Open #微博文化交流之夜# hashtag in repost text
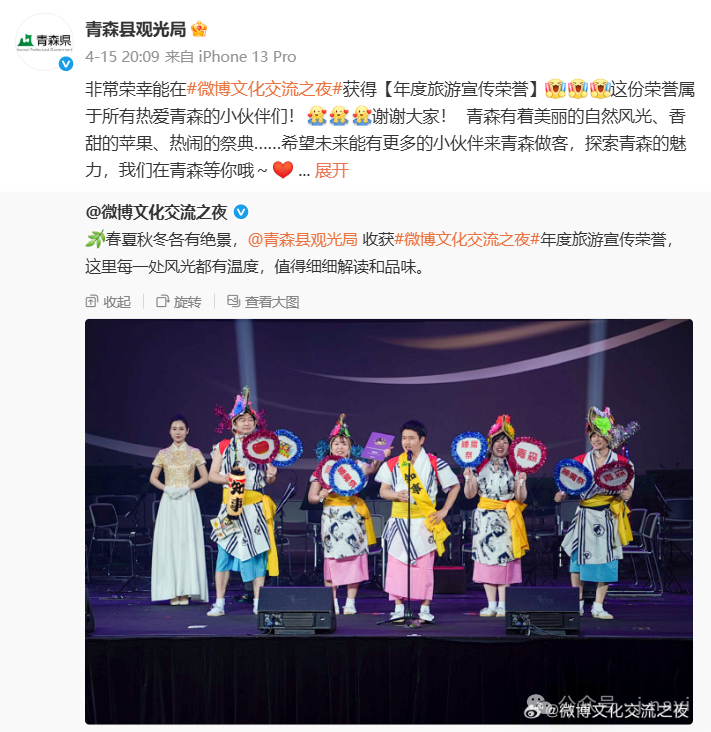The height and width of the screenshot is (732, 711). 467,239
